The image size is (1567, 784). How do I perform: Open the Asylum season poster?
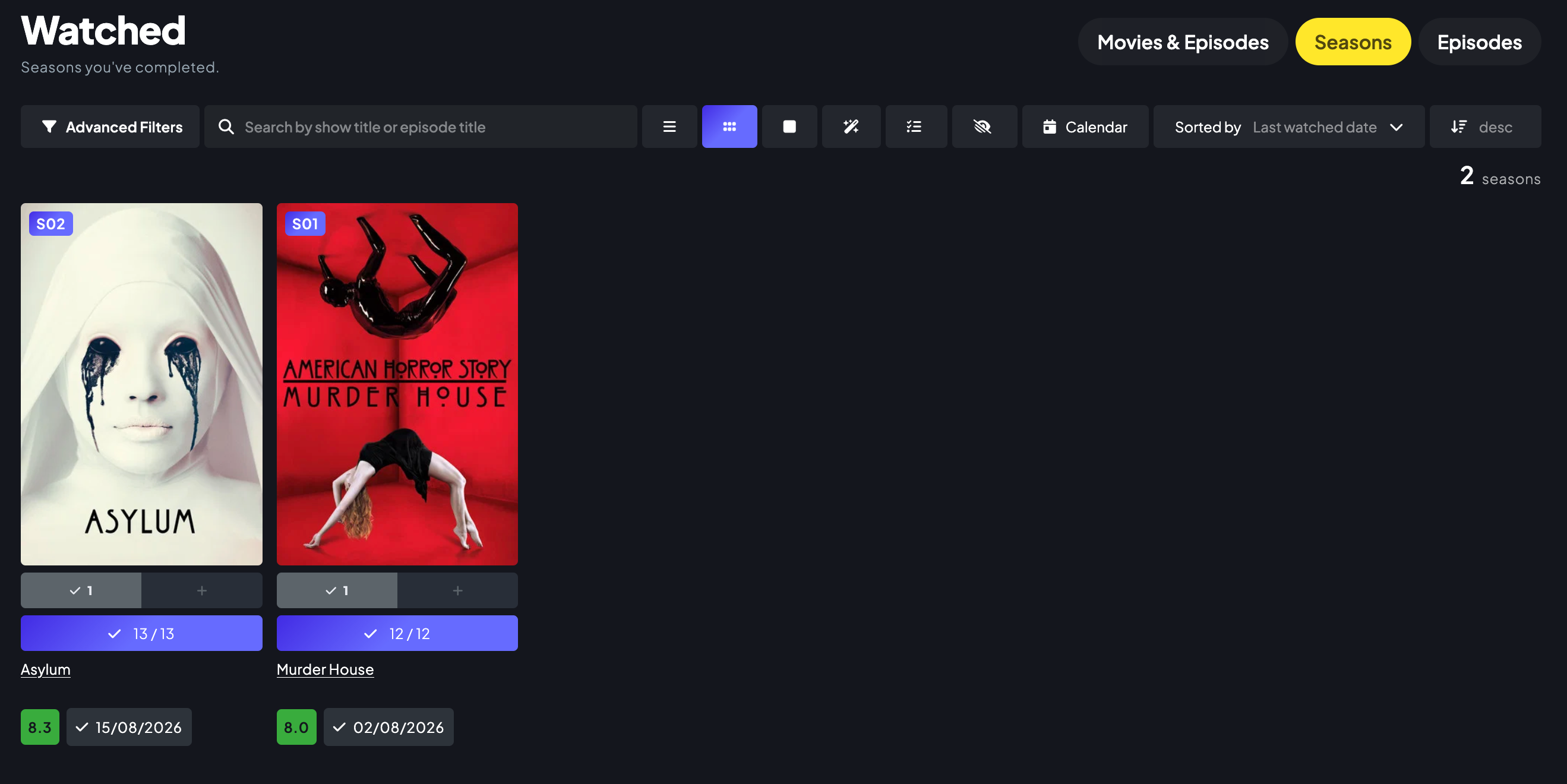[142, 384]
